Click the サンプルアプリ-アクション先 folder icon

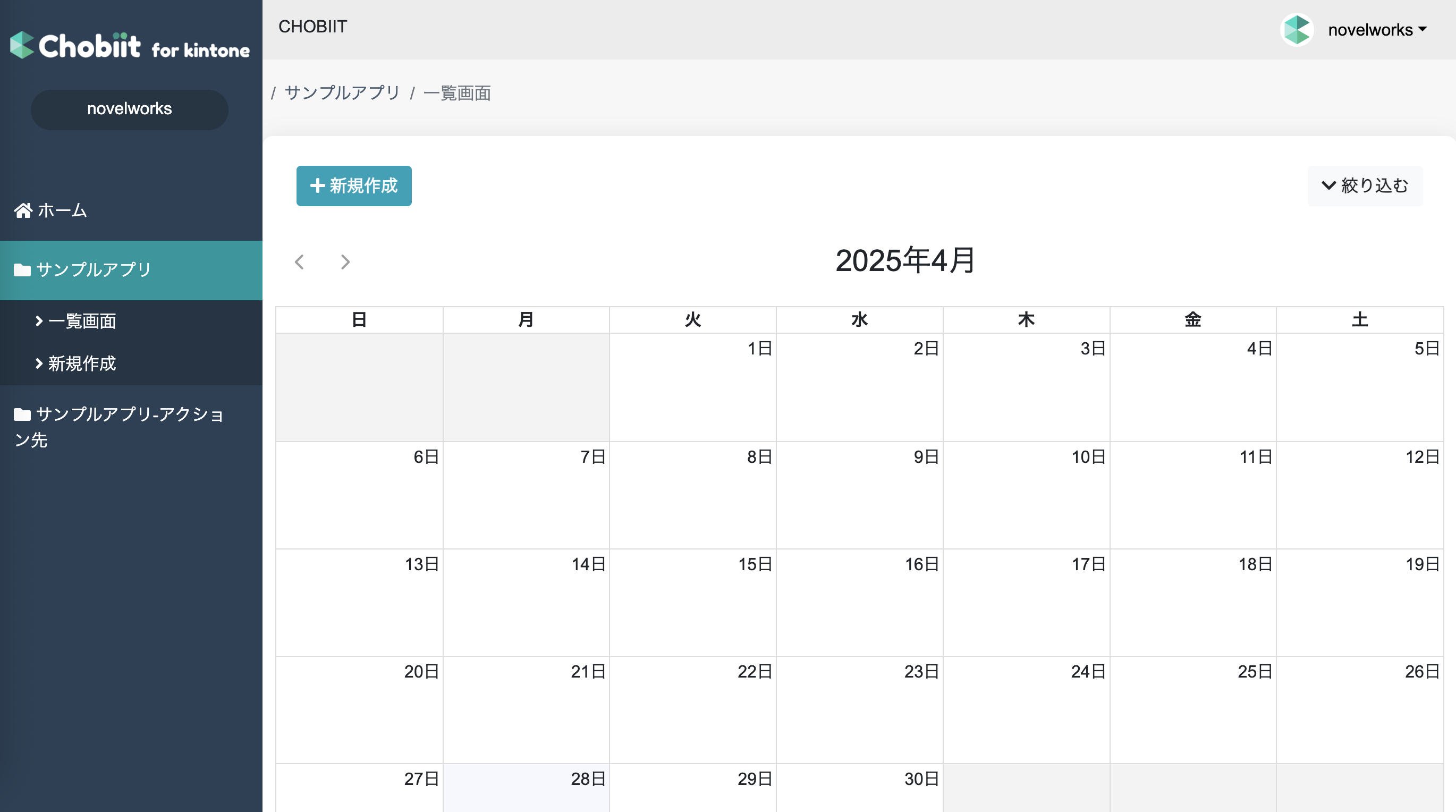click(x=22, y=415)
